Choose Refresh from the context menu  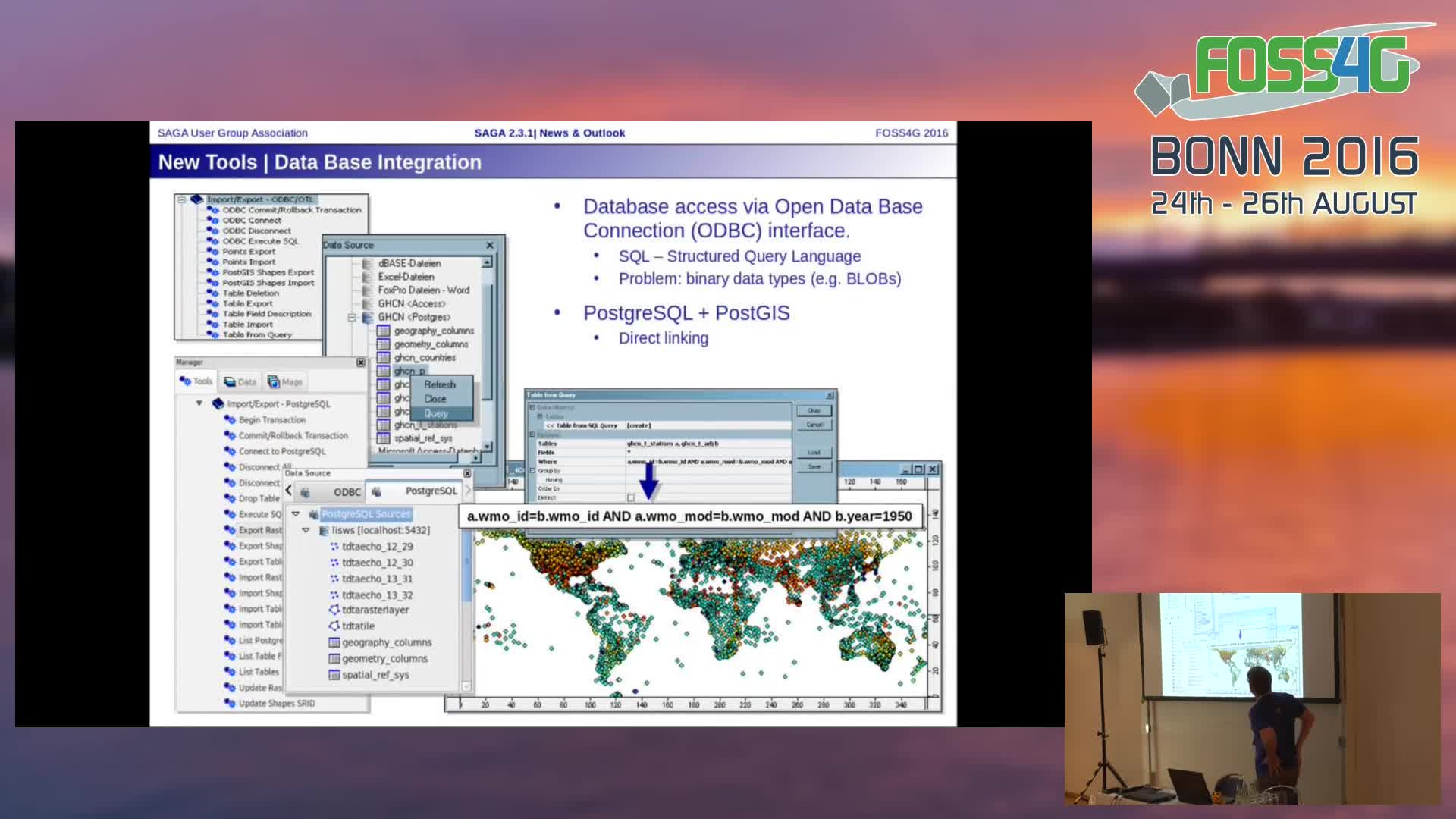442,384
